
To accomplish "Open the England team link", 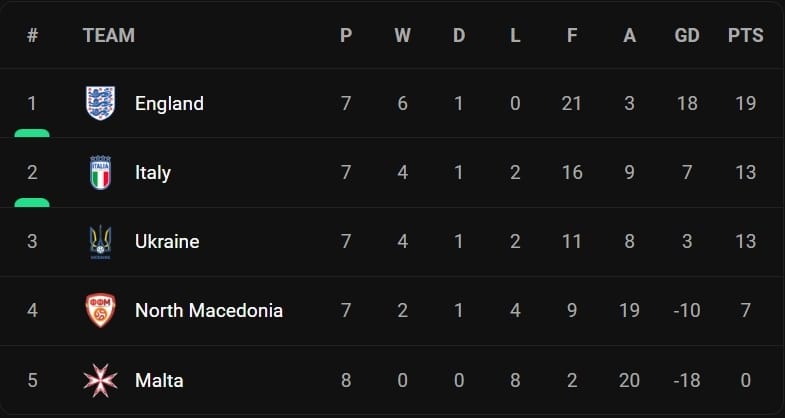I will 169,103.
